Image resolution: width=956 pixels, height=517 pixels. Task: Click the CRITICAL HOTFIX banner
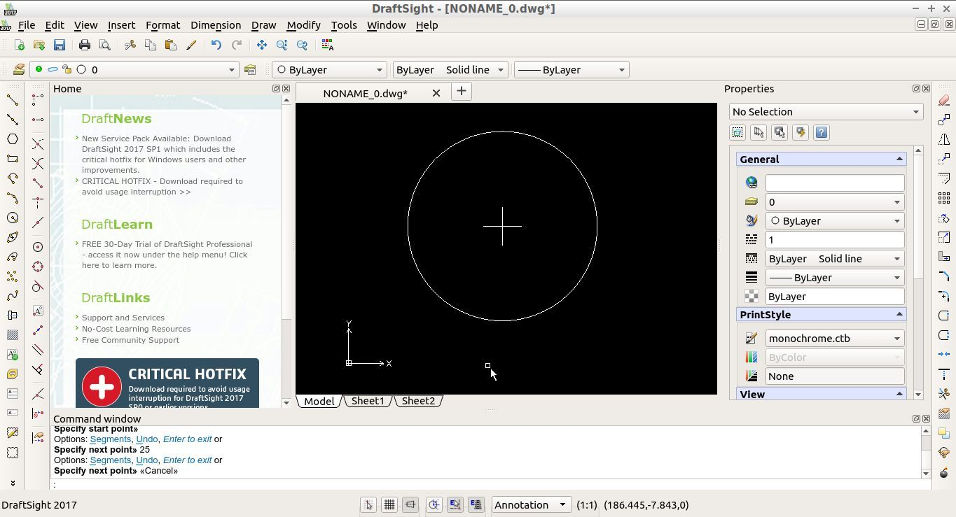167,383
